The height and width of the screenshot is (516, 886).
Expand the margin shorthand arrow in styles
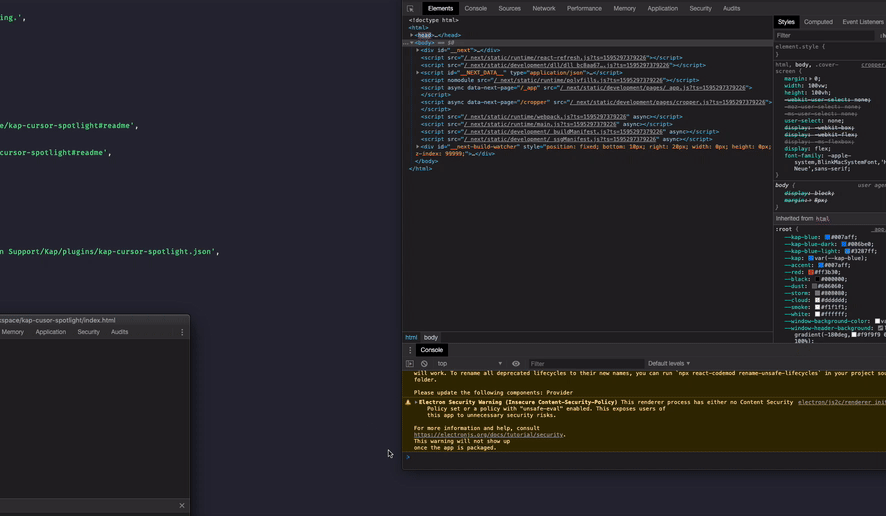(x=810, y=79)
